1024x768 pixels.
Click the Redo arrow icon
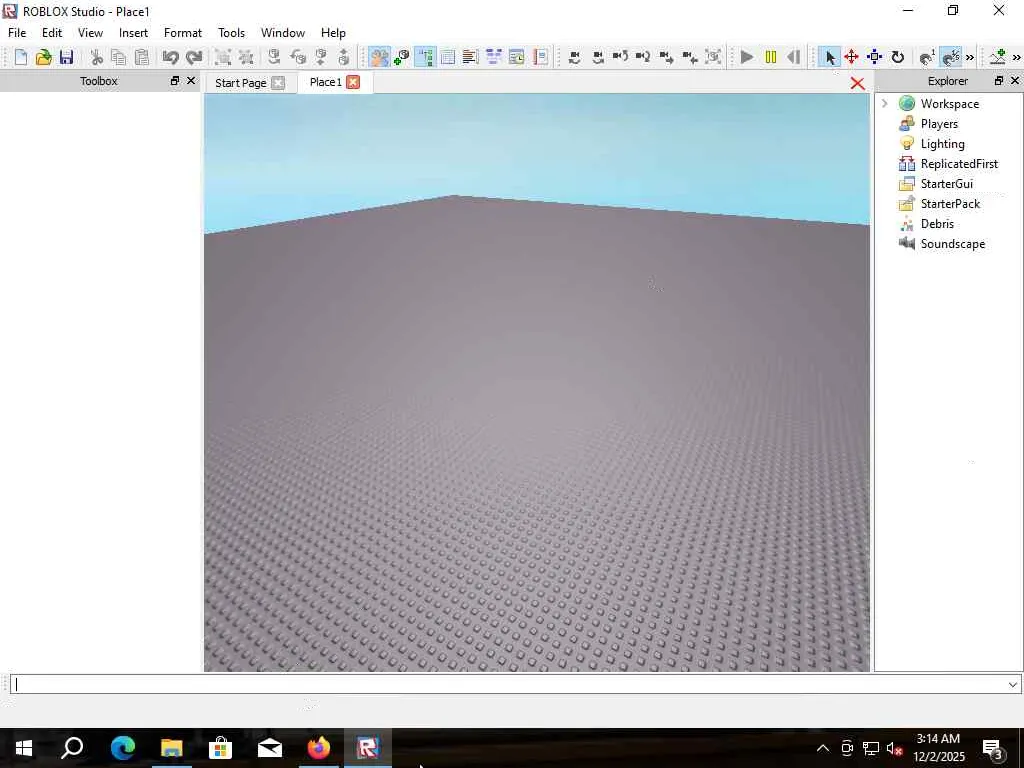(194, 57)
